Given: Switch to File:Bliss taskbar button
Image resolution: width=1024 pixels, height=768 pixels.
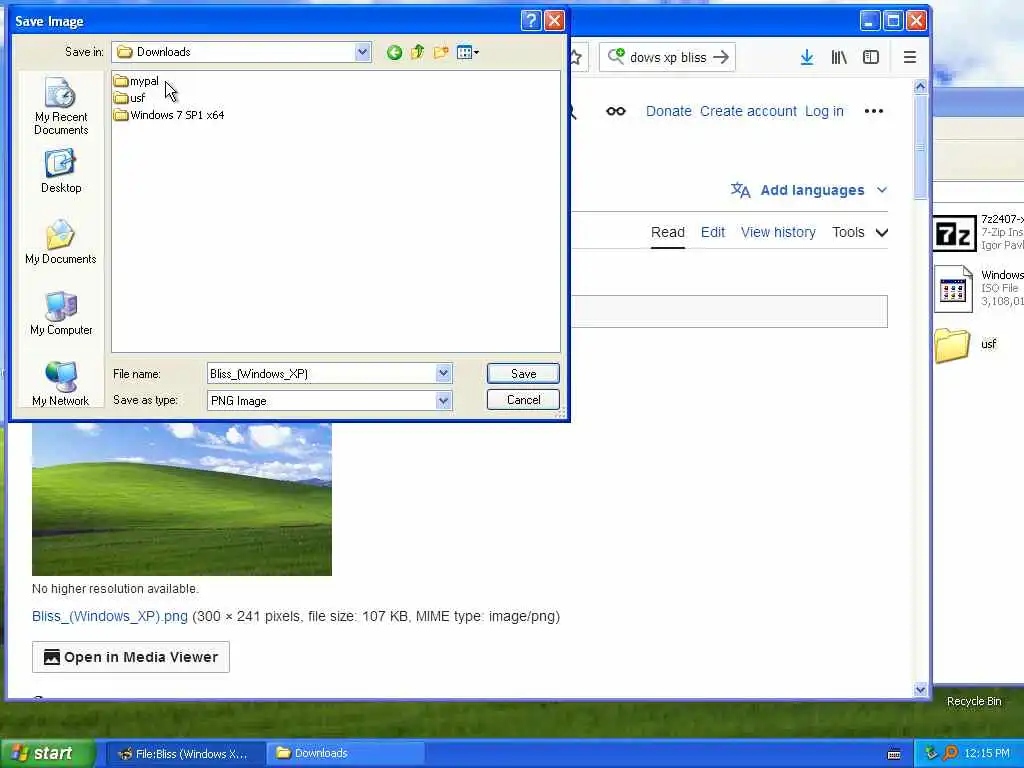Looking at the screenshot, I should click(x=185, y=754).
